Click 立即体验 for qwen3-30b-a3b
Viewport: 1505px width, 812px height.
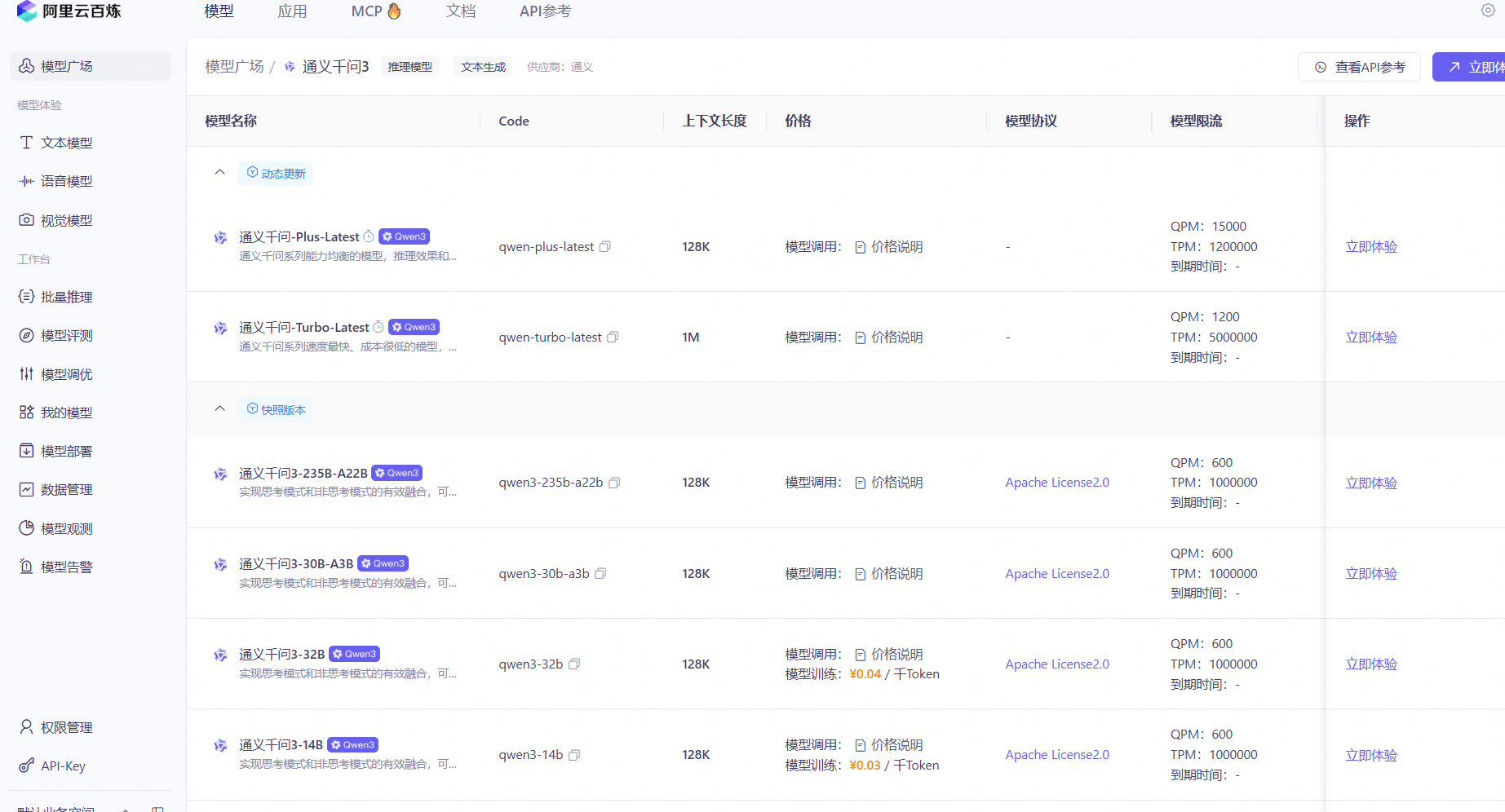tap(1371, 574)
